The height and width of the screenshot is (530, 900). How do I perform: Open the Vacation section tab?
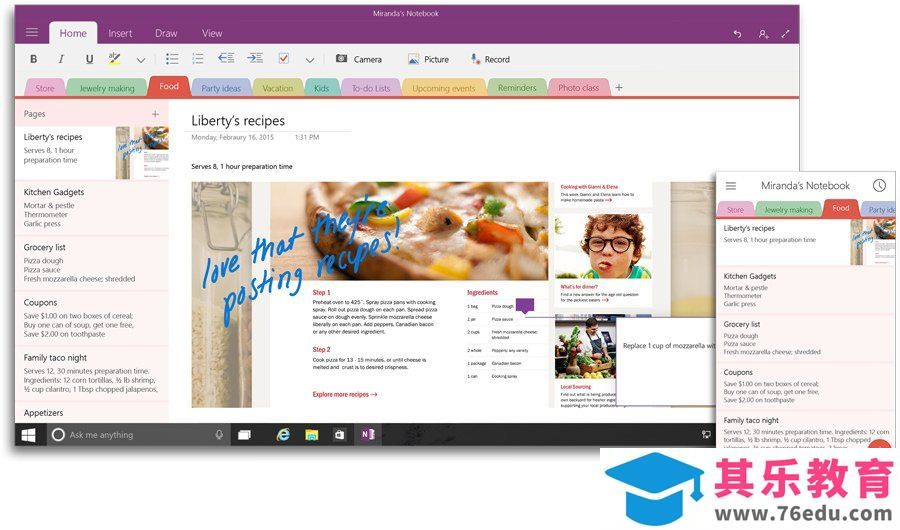[x=277, y=88]
